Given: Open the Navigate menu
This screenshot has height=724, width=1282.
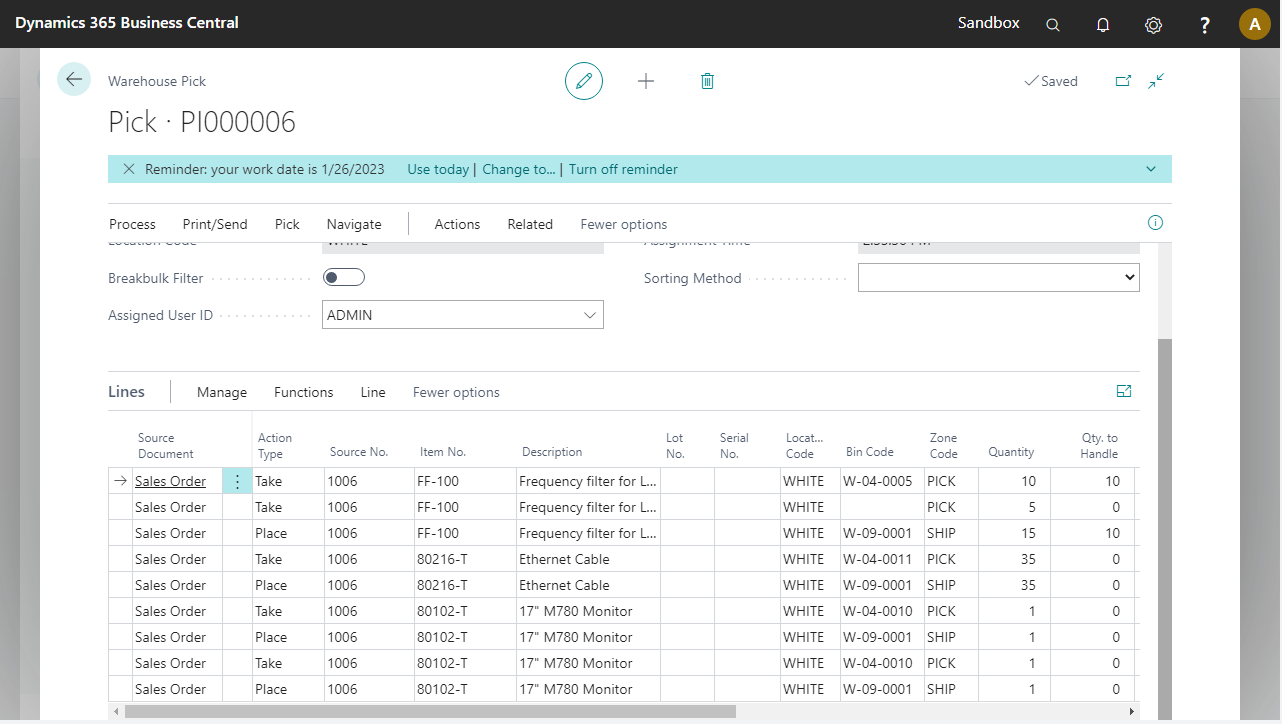Looking at the screenshot, I should (354, 224).
